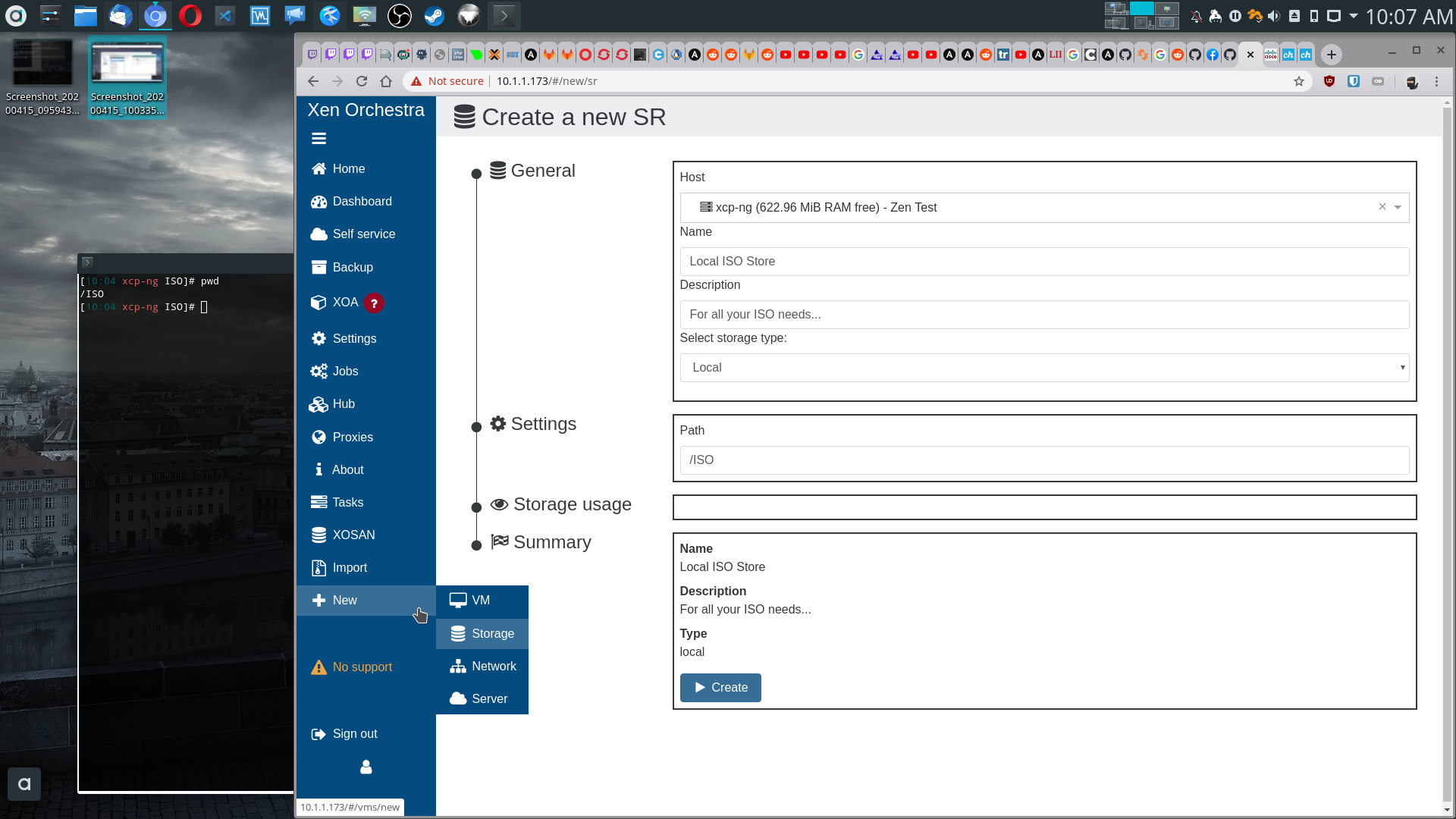
Task: Click the Chromium icon in the taskbar
Action: tap(155, 15)
